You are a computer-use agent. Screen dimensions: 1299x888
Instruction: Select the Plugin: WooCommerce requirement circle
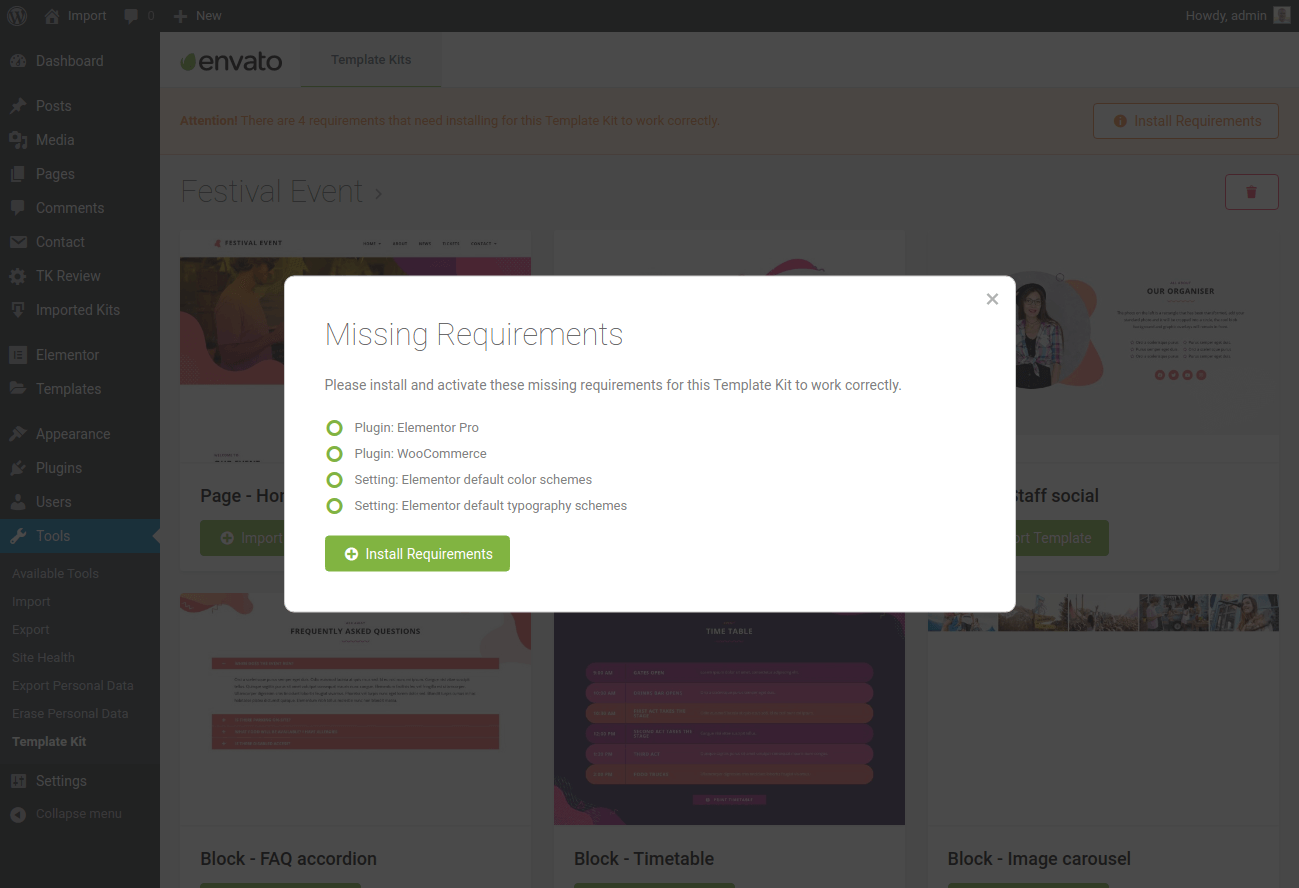pos(335,454)
